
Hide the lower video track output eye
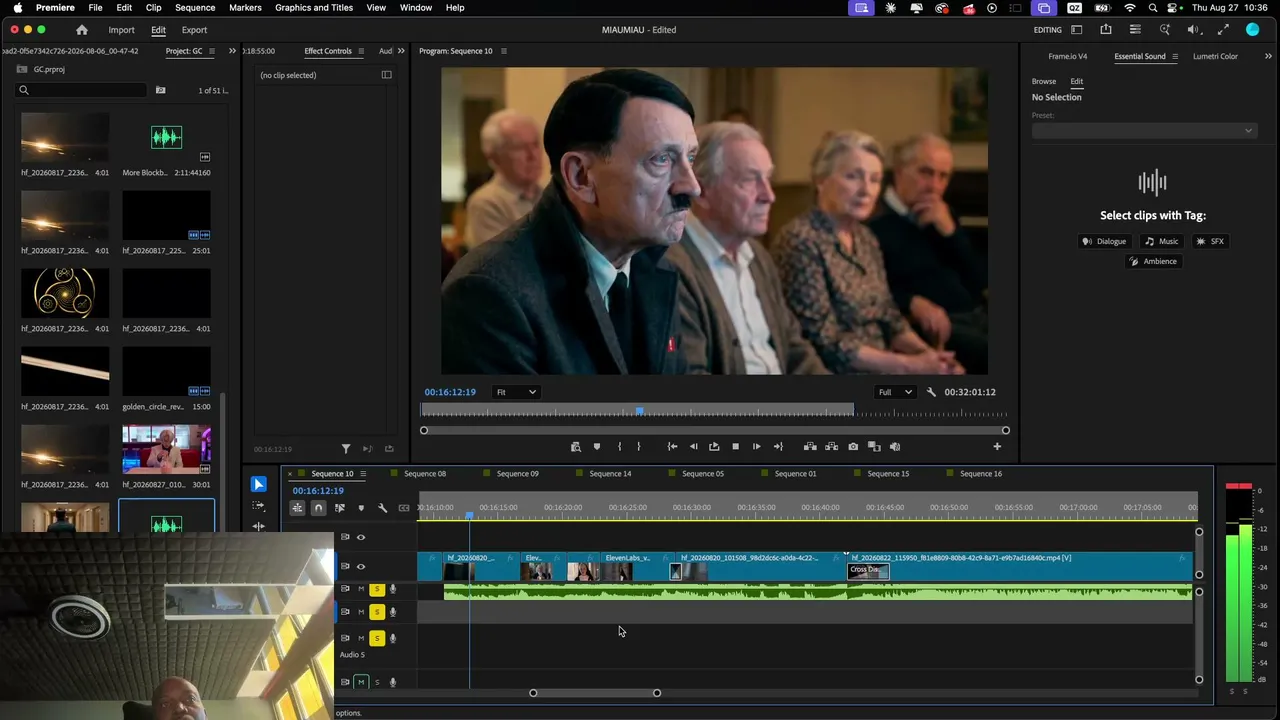tap(361, 566)
